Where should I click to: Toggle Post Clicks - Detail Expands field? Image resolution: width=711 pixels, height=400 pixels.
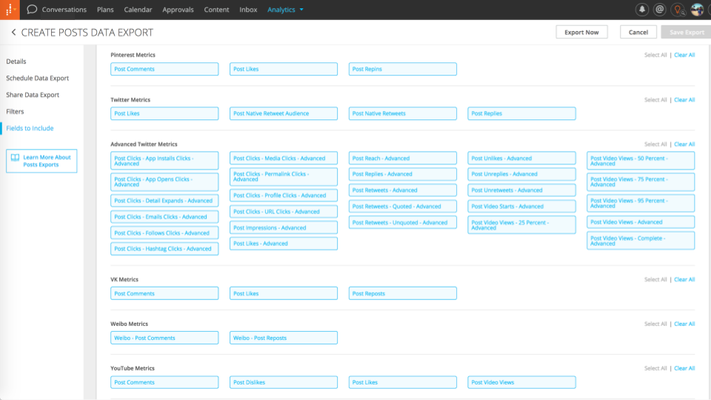coord(165,200)
